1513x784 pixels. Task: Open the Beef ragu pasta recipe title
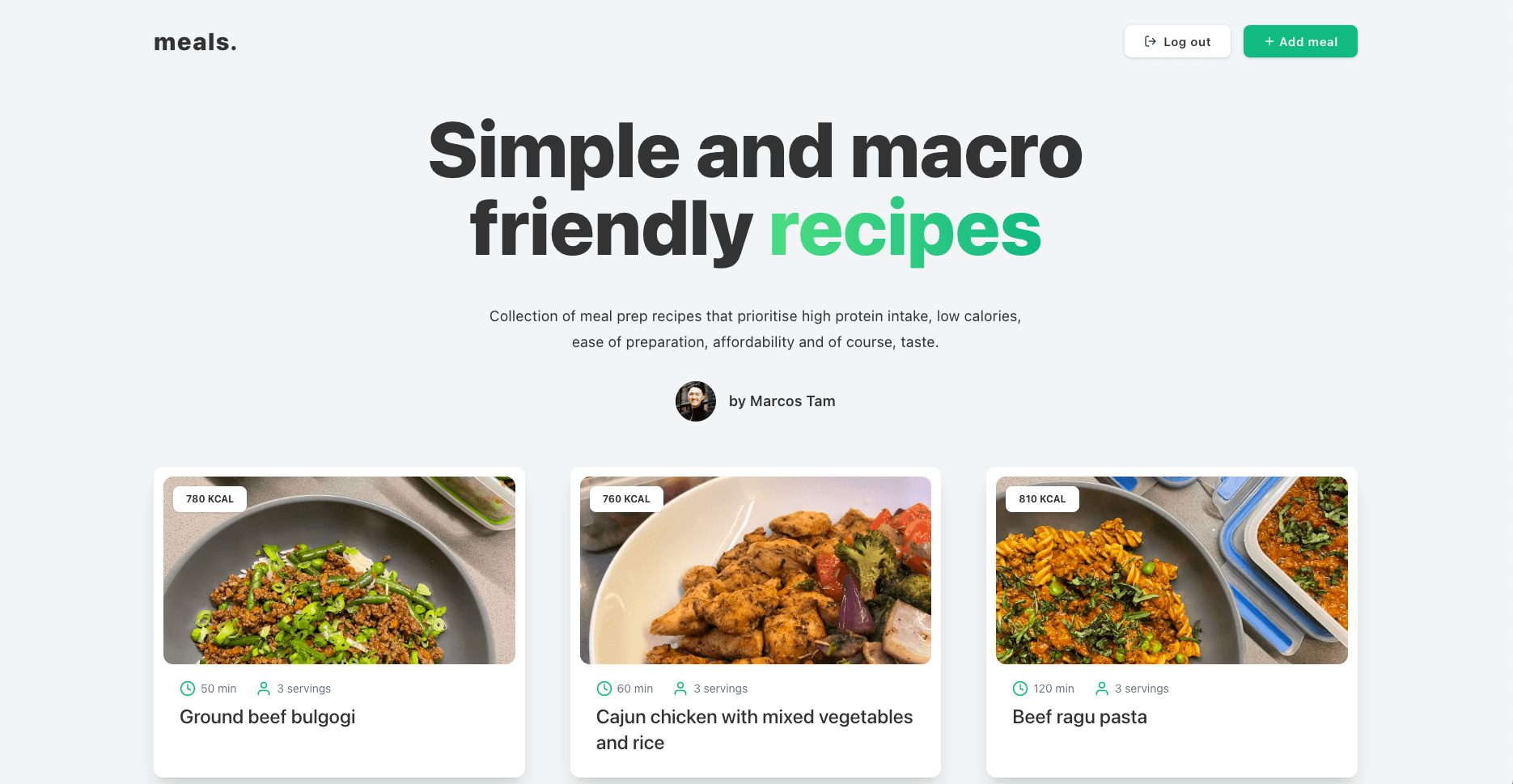[x=1079, y=717]
